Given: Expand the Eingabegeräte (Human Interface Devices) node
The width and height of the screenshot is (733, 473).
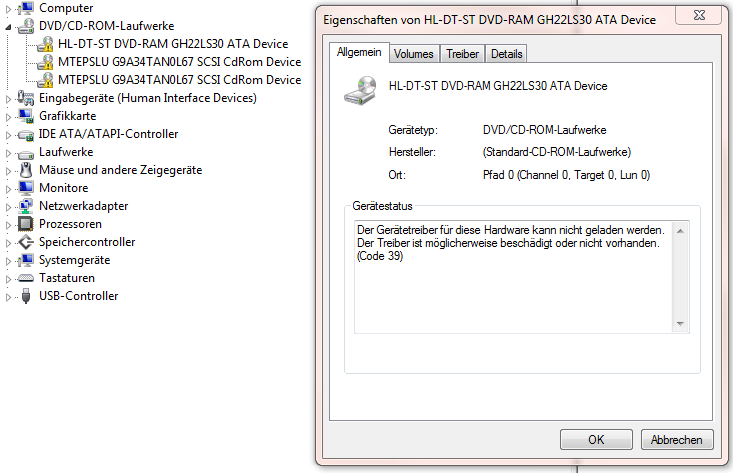Looking at the screenshot, I should pos(8,99).
